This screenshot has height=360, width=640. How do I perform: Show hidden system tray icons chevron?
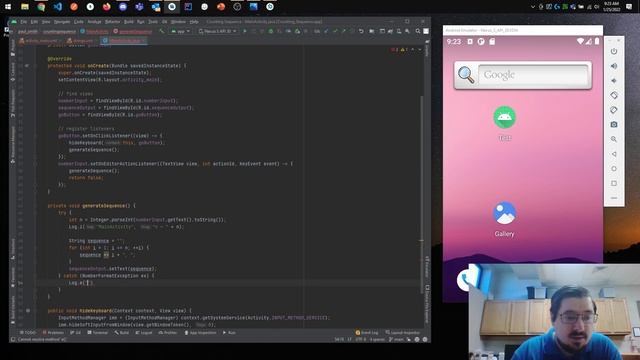(x=533, y=7)
